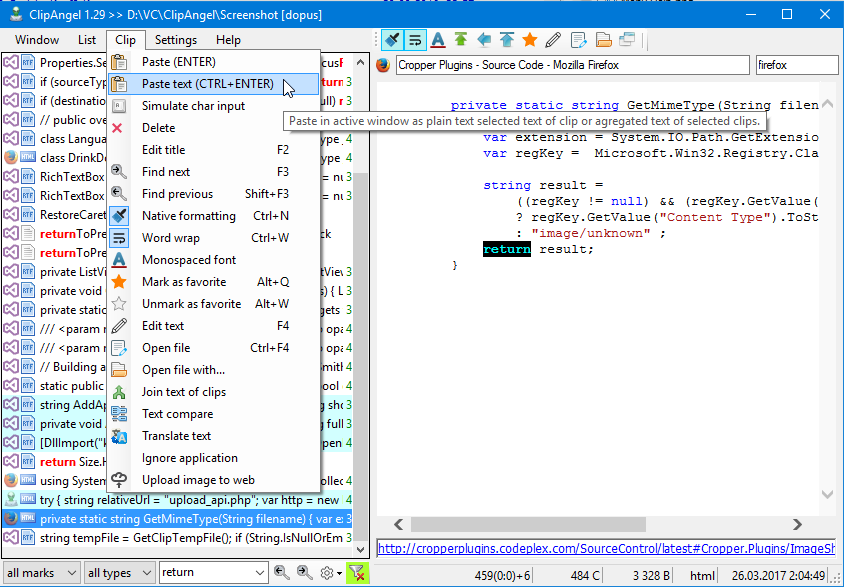Choose Open file in the Clip menu

tap(214, 348)
